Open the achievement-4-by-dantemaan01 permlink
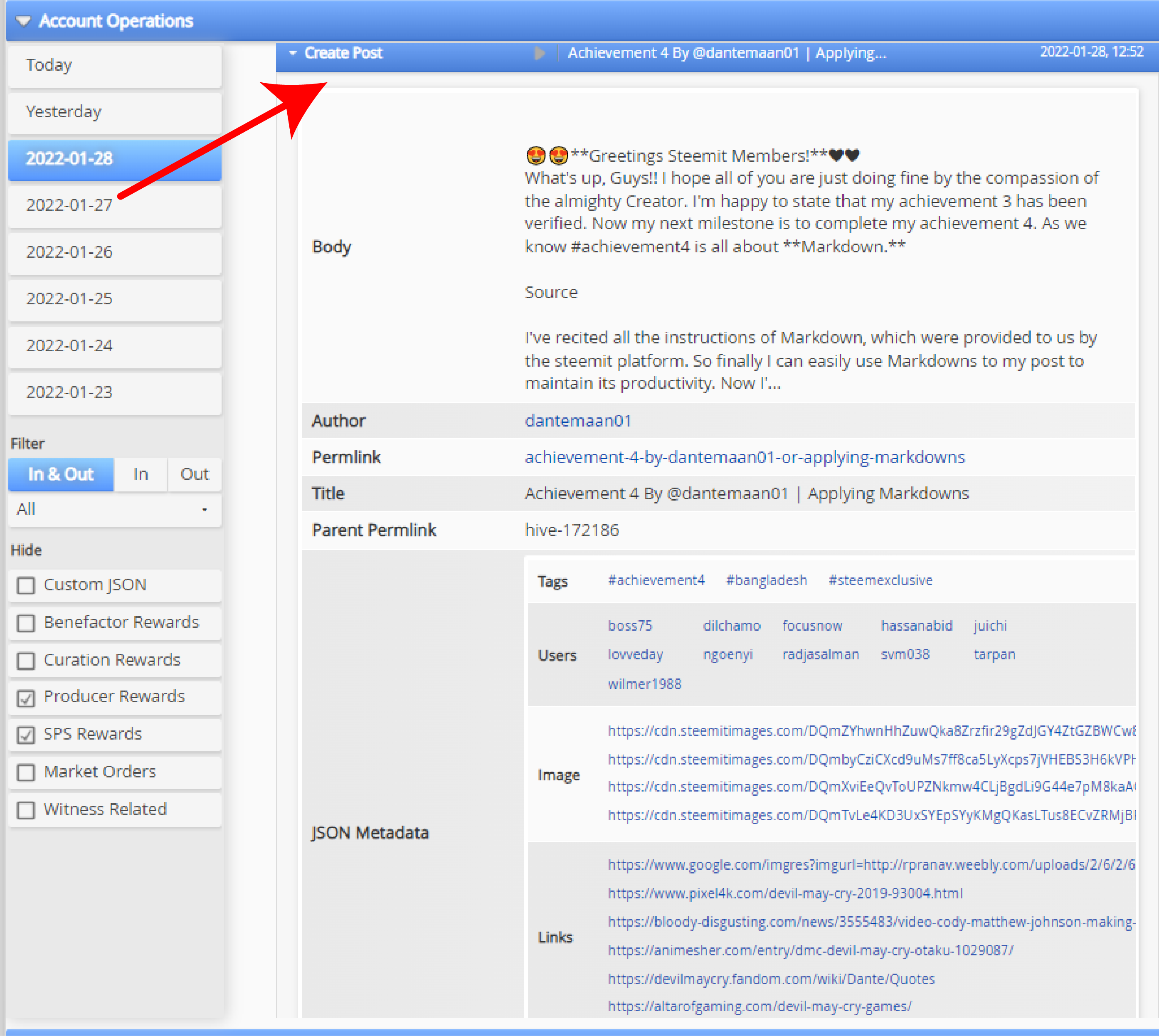 click(x=745, y=457)
